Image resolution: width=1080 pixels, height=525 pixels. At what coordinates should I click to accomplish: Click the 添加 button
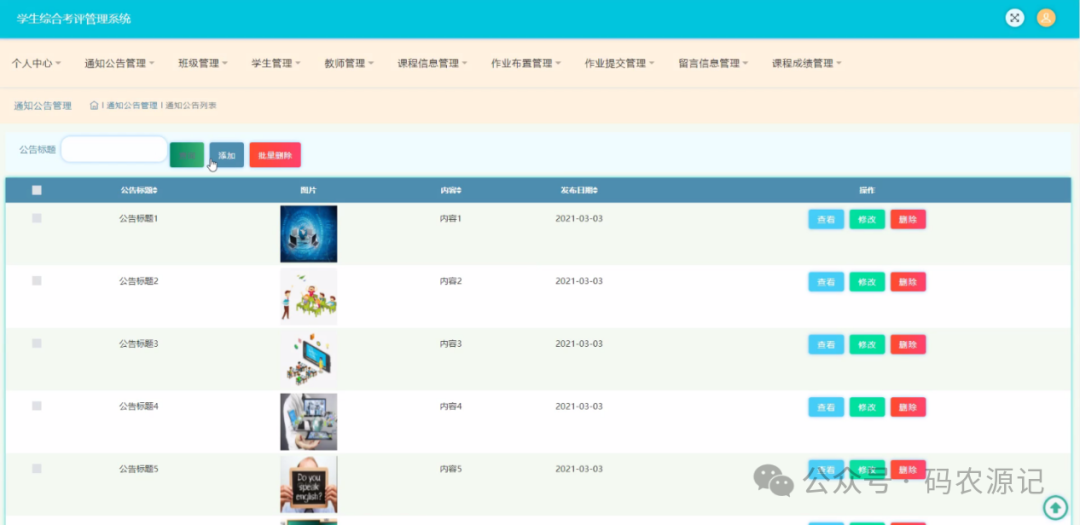click(x=227, y=155)
